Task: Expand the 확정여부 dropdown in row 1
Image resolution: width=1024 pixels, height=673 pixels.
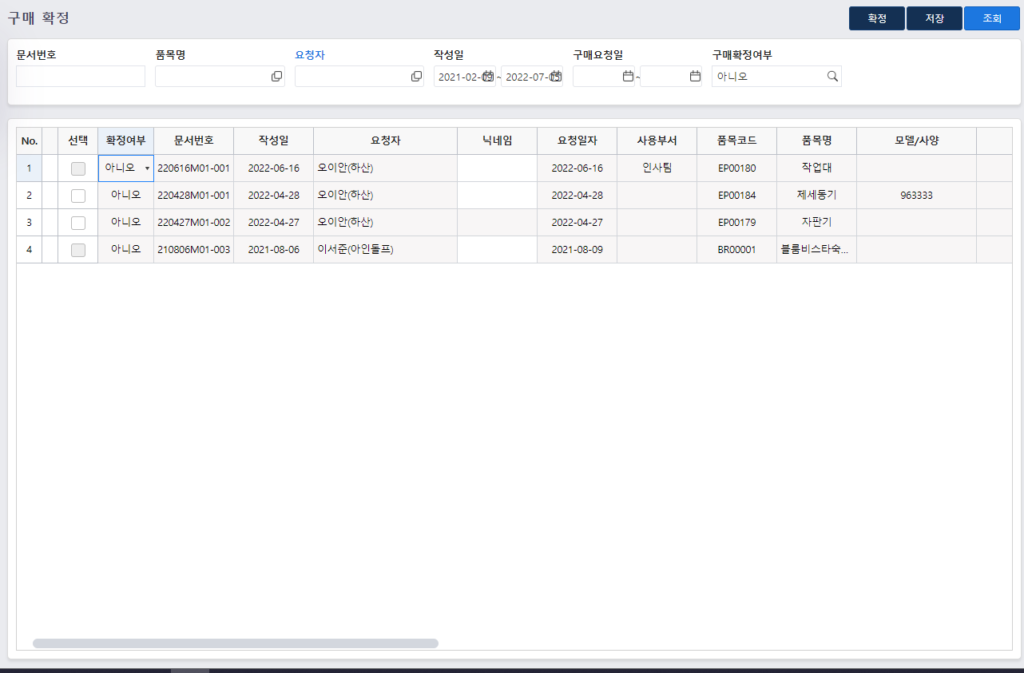Action: [147, 169]
